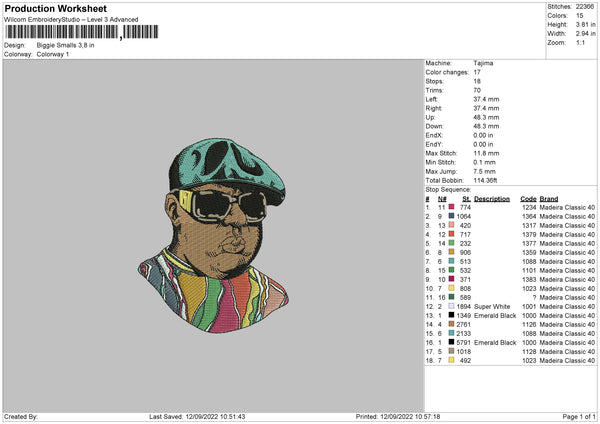This screenshot has width=600, height=424.
Task: Click the Biggie Smalls embroidery preview
Action: (x=214, y=235)
